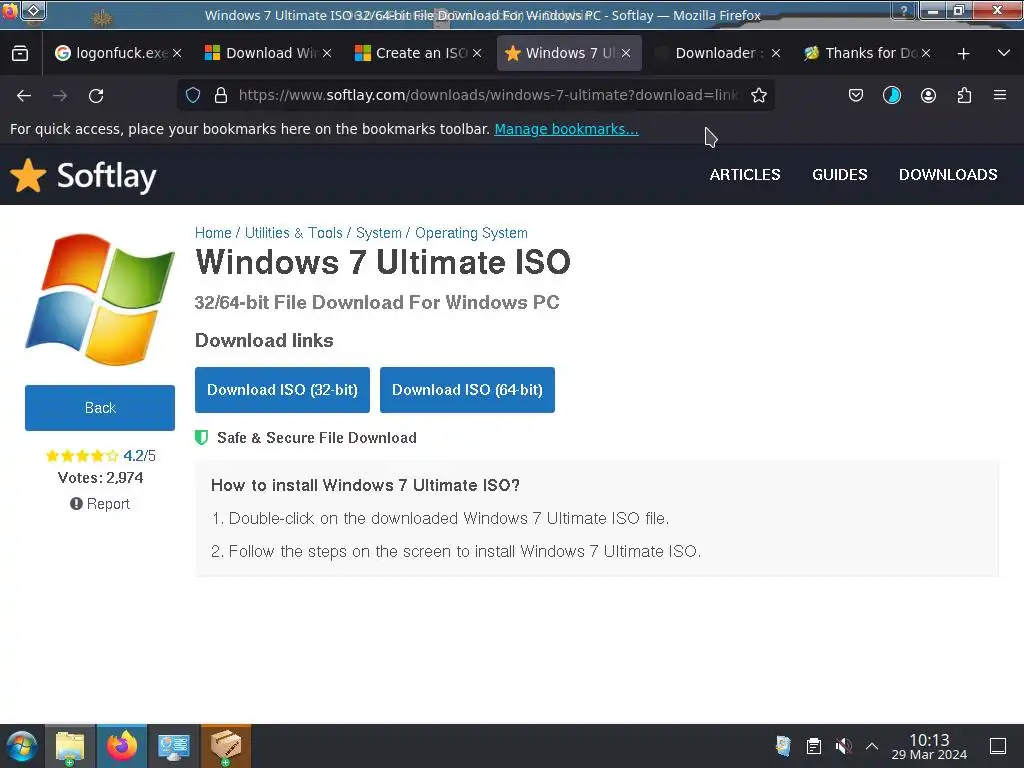Follow the Operating System breadcrumb link
The height and width of the screenshot is (768, 1024).
click(x=471, y=233)
